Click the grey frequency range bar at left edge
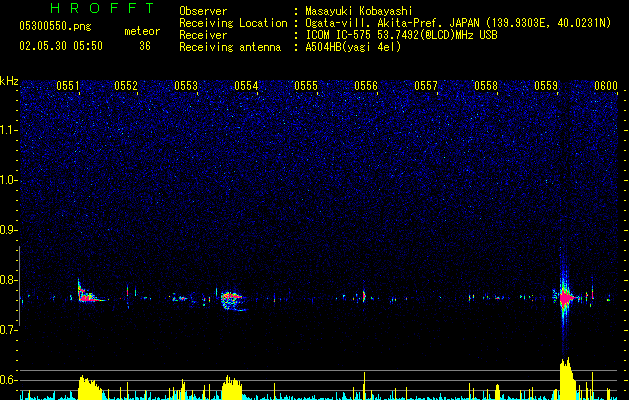The image size is (629, 400). click(20, 286)
